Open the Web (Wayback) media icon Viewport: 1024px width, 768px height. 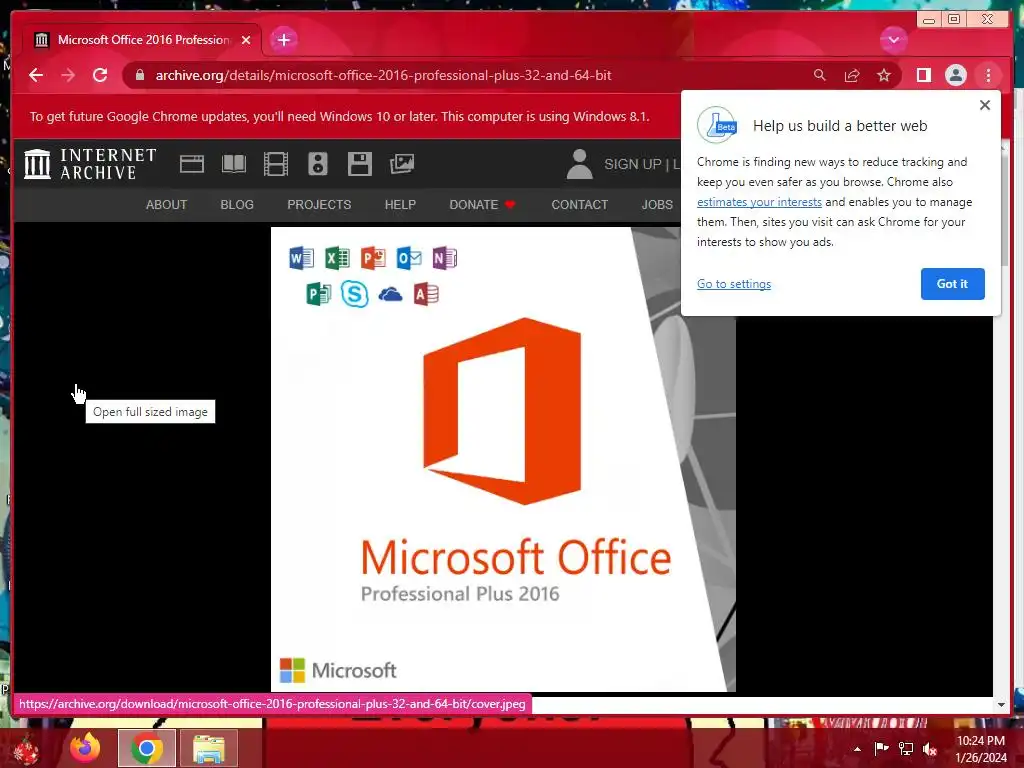192,163
